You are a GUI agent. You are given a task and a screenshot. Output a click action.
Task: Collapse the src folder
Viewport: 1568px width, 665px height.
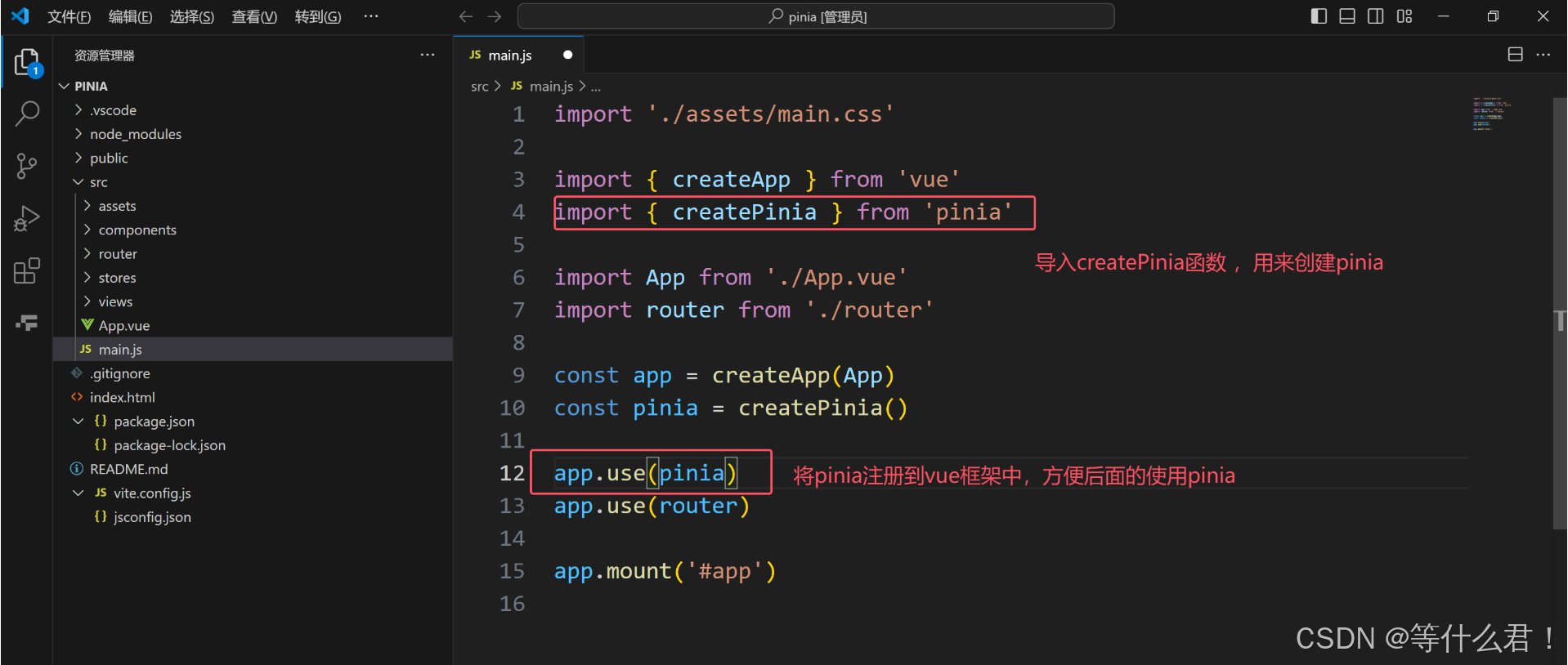click(x=78, y=181)
